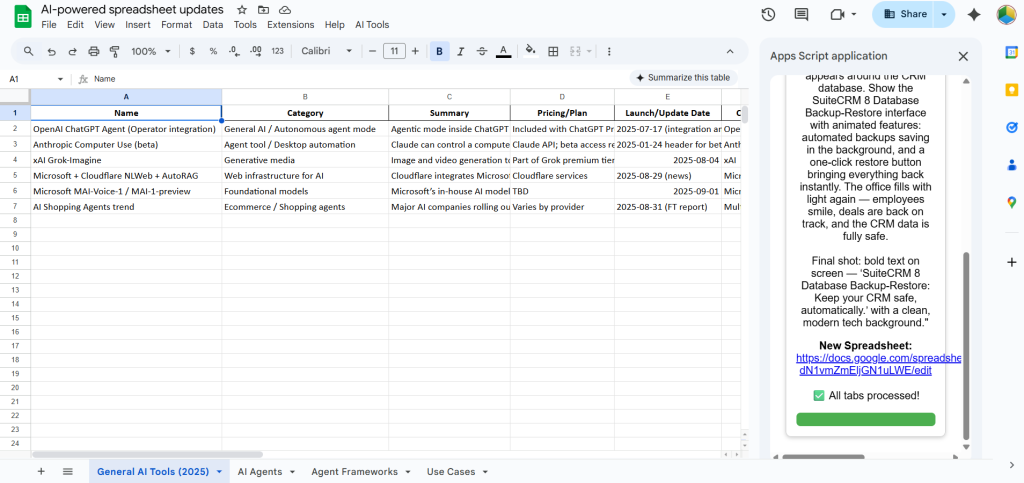Image resolution: width=1024 pixels, height=483 pixels.
Task: Switch to the Agent Frameworks tab
Action: [x=355, y=471]
